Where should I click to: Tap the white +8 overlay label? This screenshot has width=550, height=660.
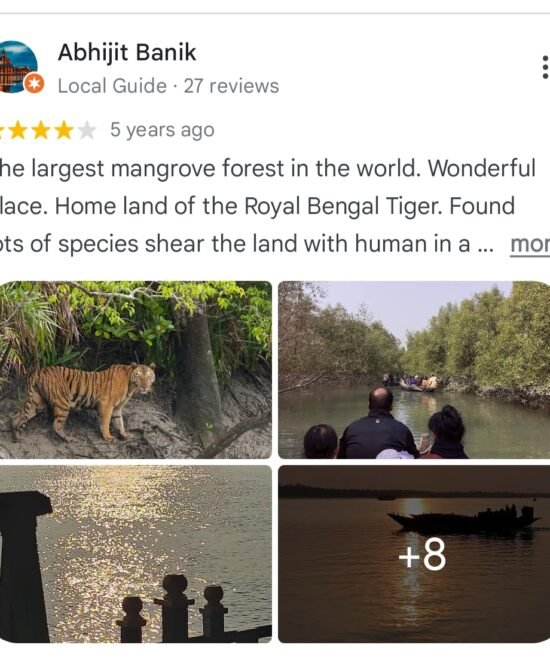point(422,555)
